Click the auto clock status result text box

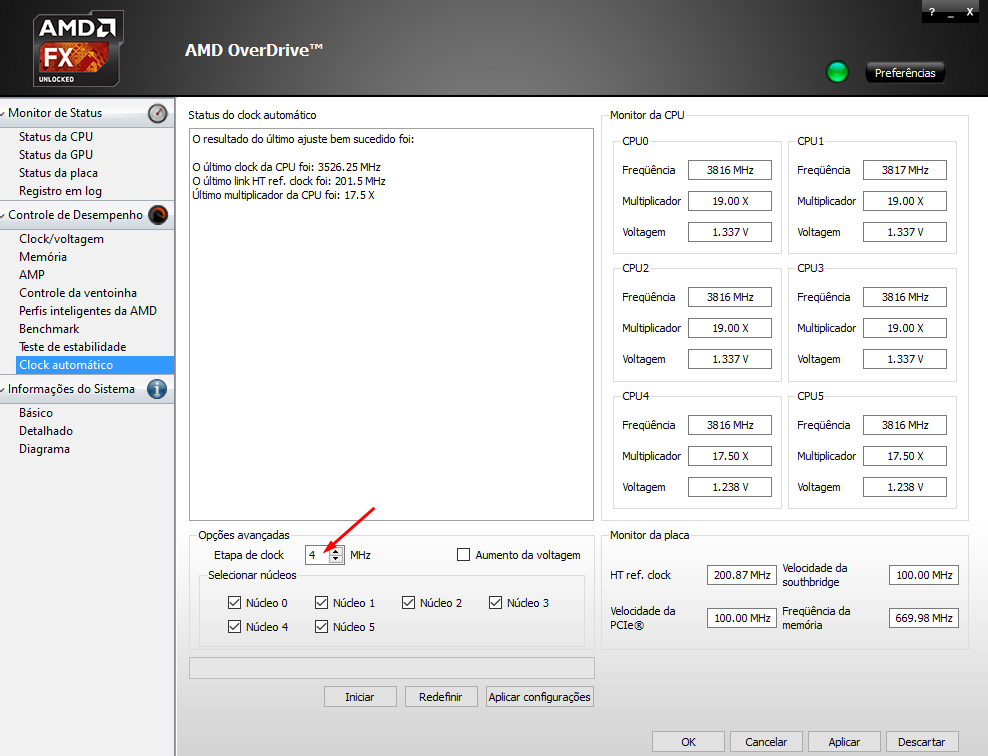(x=391, y=324)
